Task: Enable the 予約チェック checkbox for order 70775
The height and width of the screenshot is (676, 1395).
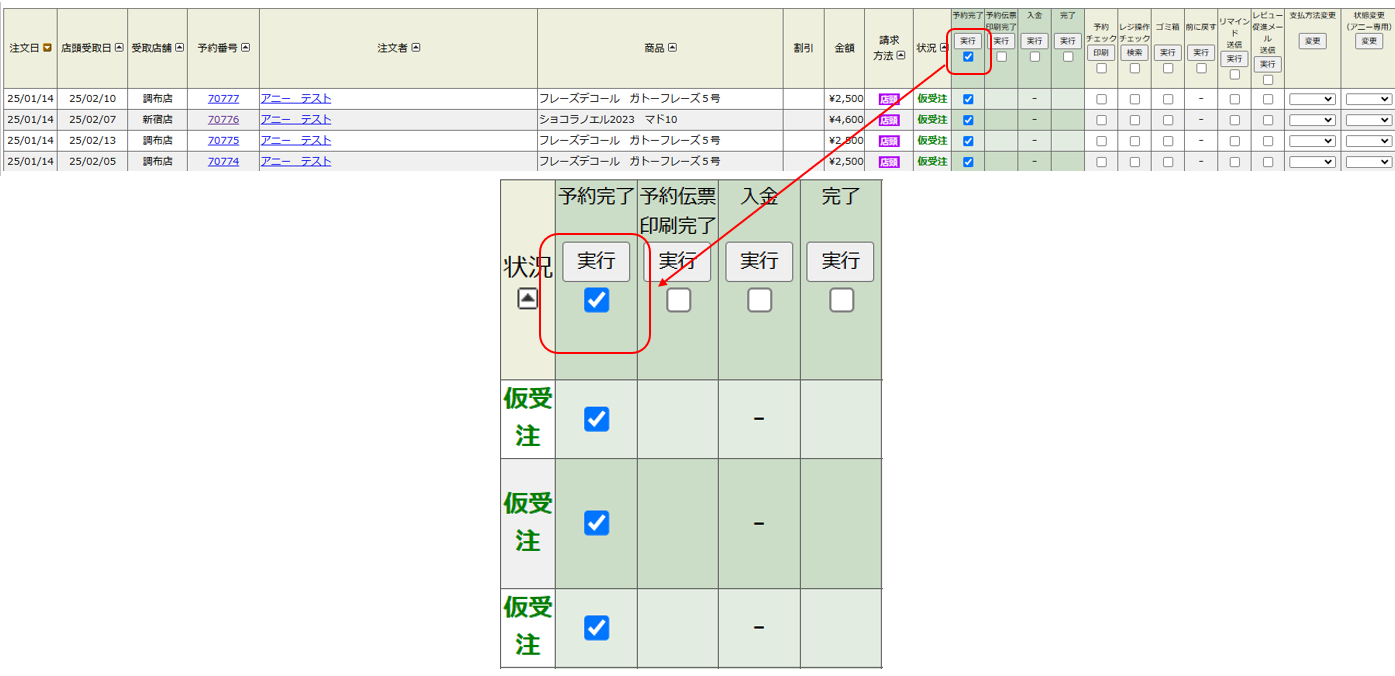Action: click(1101, 141)
